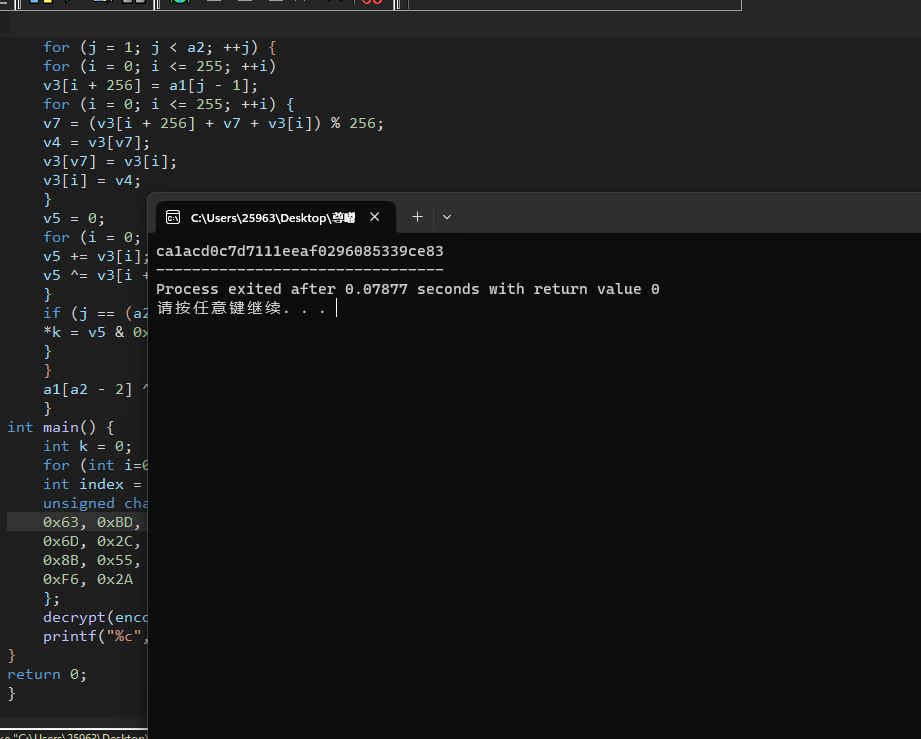
Task: Click the line beginning 'if (j == (a2'
Action: 95,314
